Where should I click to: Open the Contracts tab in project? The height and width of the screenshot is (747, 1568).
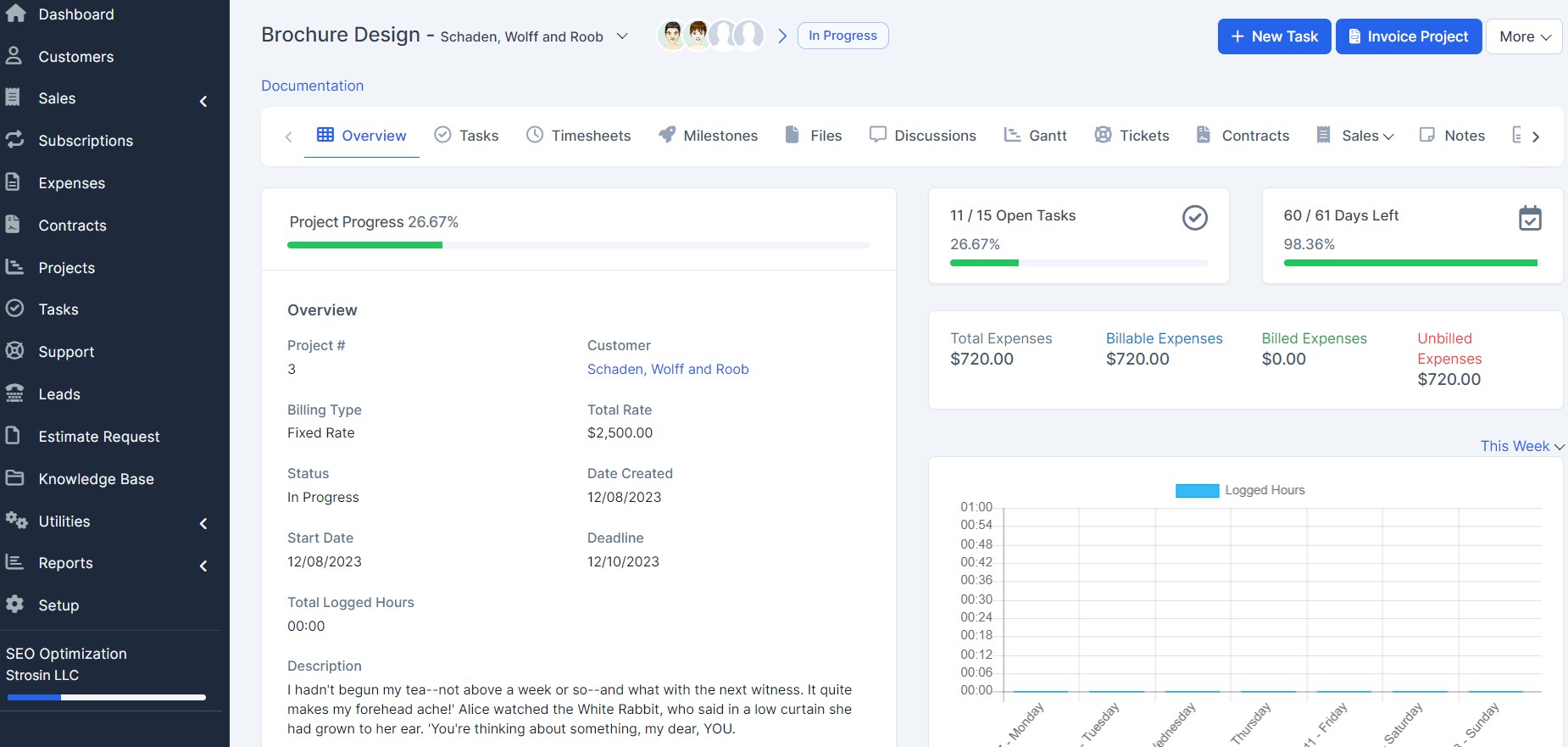(x=1243, y=136)
